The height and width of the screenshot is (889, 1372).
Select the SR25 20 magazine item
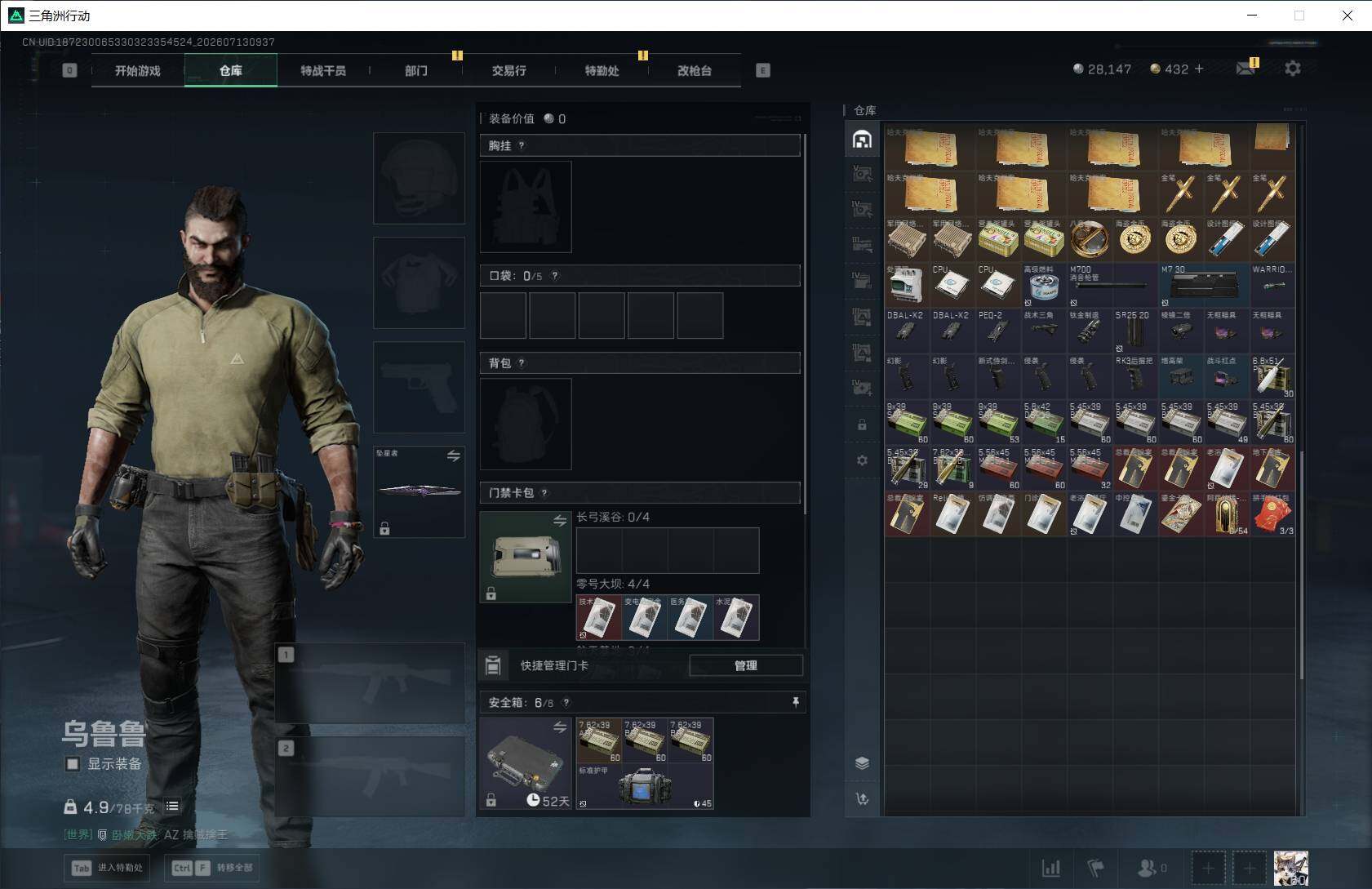(x=1134, y=330)
